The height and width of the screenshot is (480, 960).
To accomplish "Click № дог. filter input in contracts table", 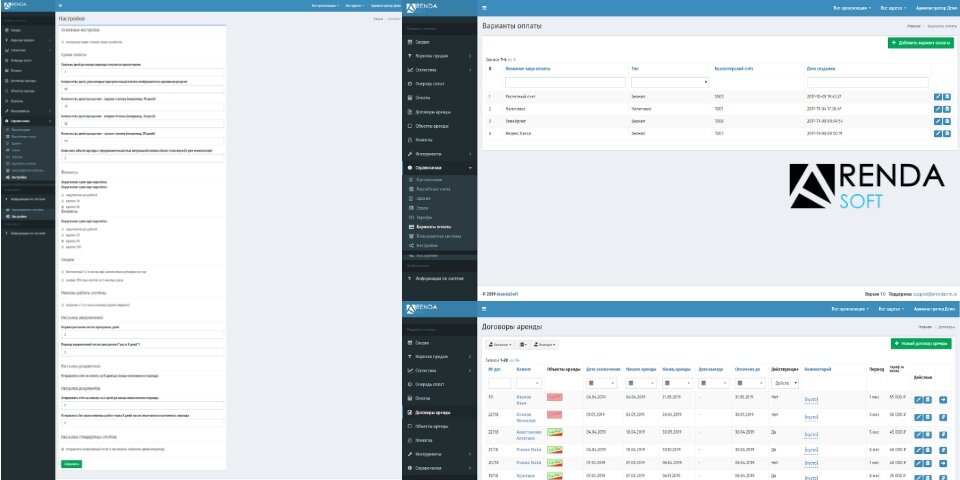I will tap(499, 383).
